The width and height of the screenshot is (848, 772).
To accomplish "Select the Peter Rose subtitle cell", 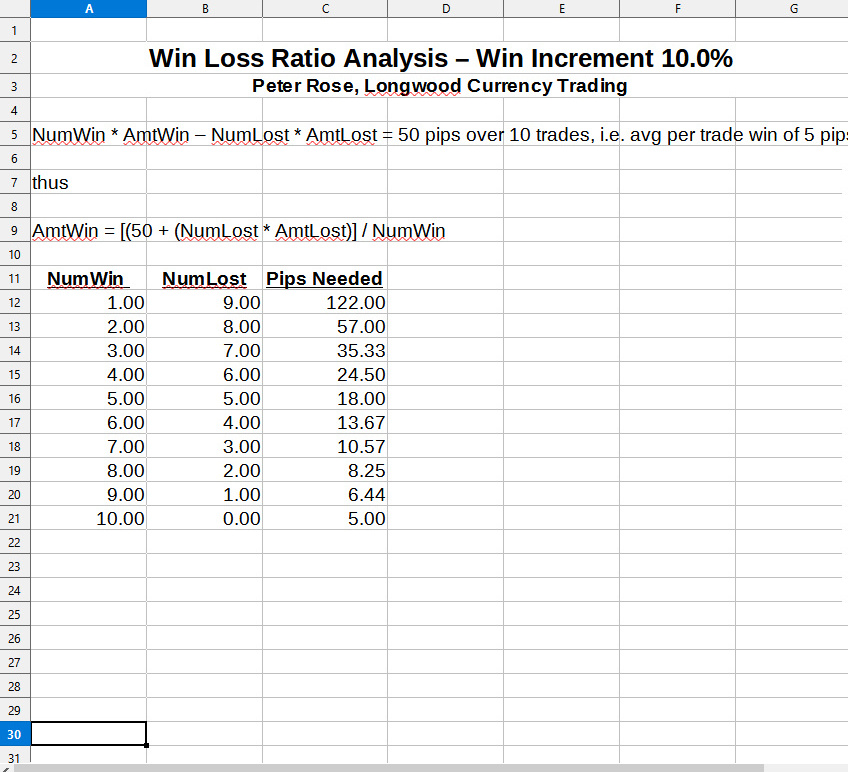I will pyautogui.click(x=440, y=86).
